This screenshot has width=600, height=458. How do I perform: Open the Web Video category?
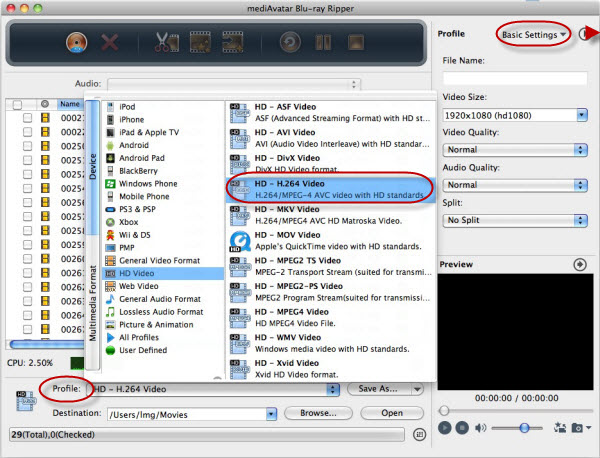[163, 286]
